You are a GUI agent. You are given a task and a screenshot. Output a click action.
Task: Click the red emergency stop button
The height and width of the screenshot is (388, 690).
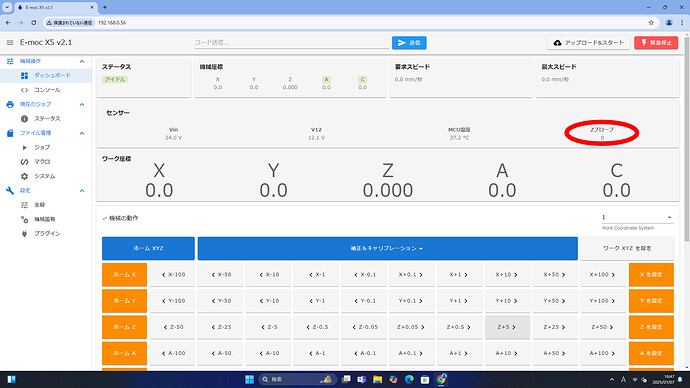click(656, 43)
